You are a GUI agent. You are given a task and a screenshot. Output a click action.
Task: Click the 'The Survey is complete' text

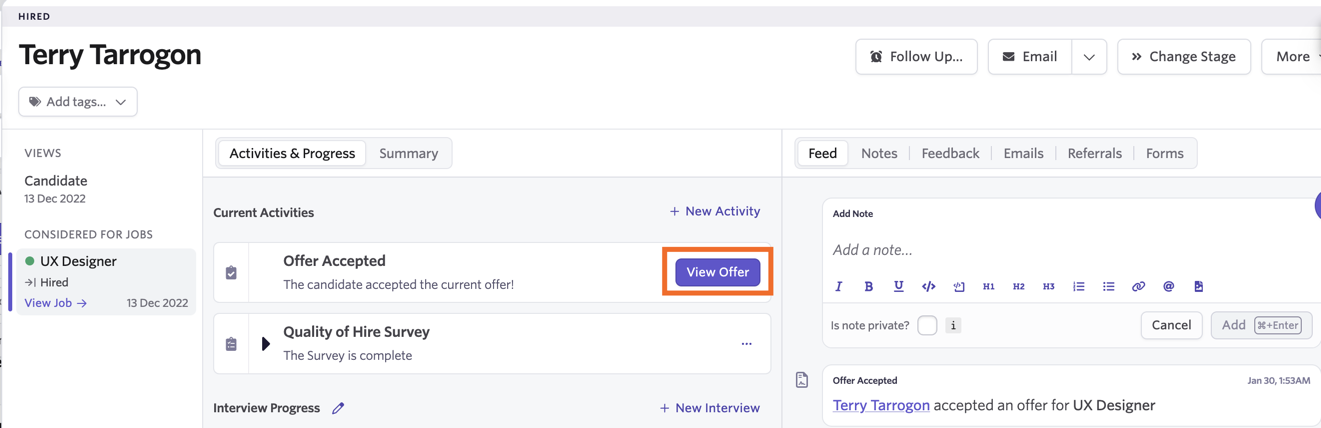click(347, 356)
